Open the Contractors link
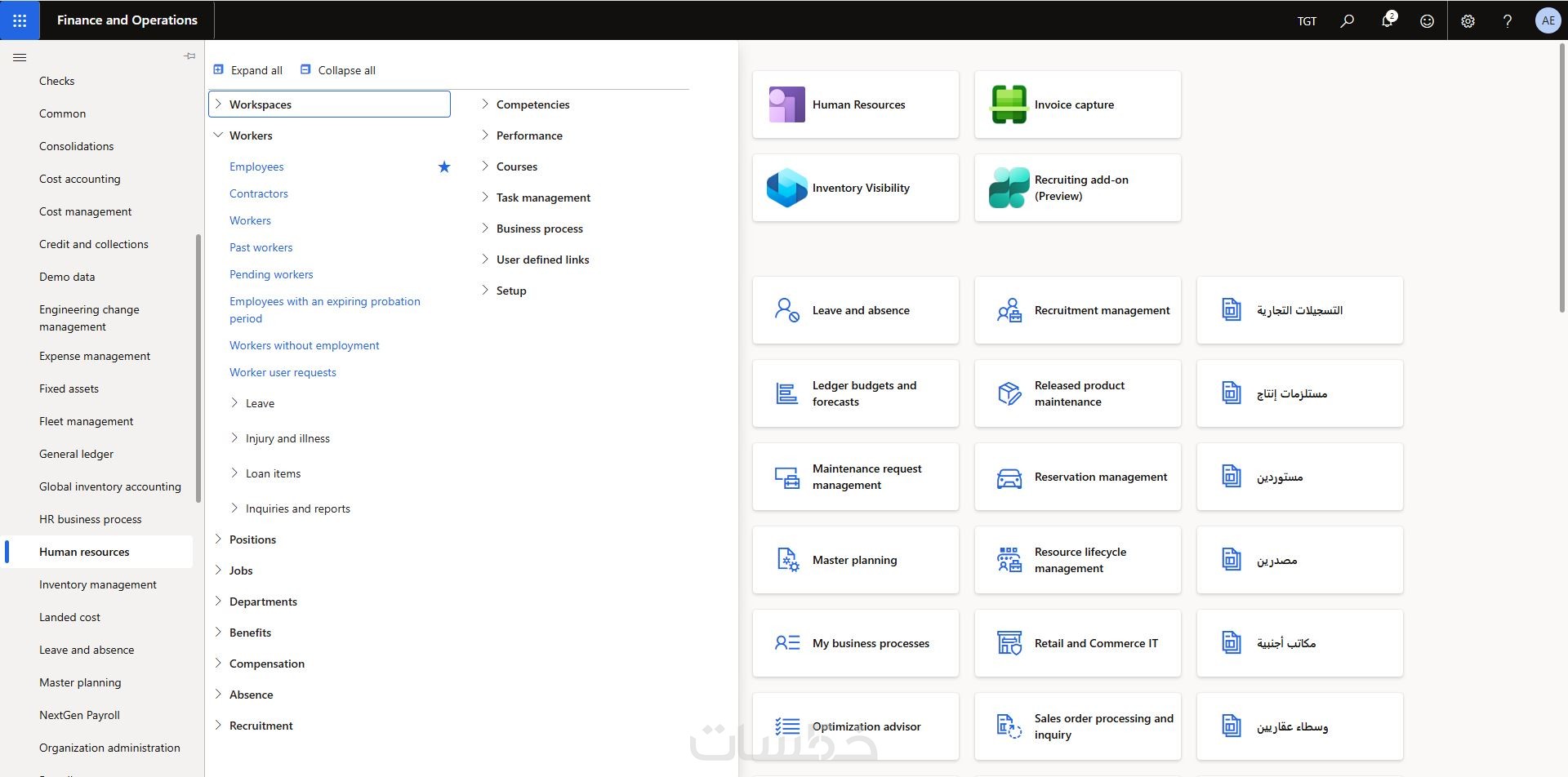Viewport: 1568px width, 777px height. coord(259,193)
